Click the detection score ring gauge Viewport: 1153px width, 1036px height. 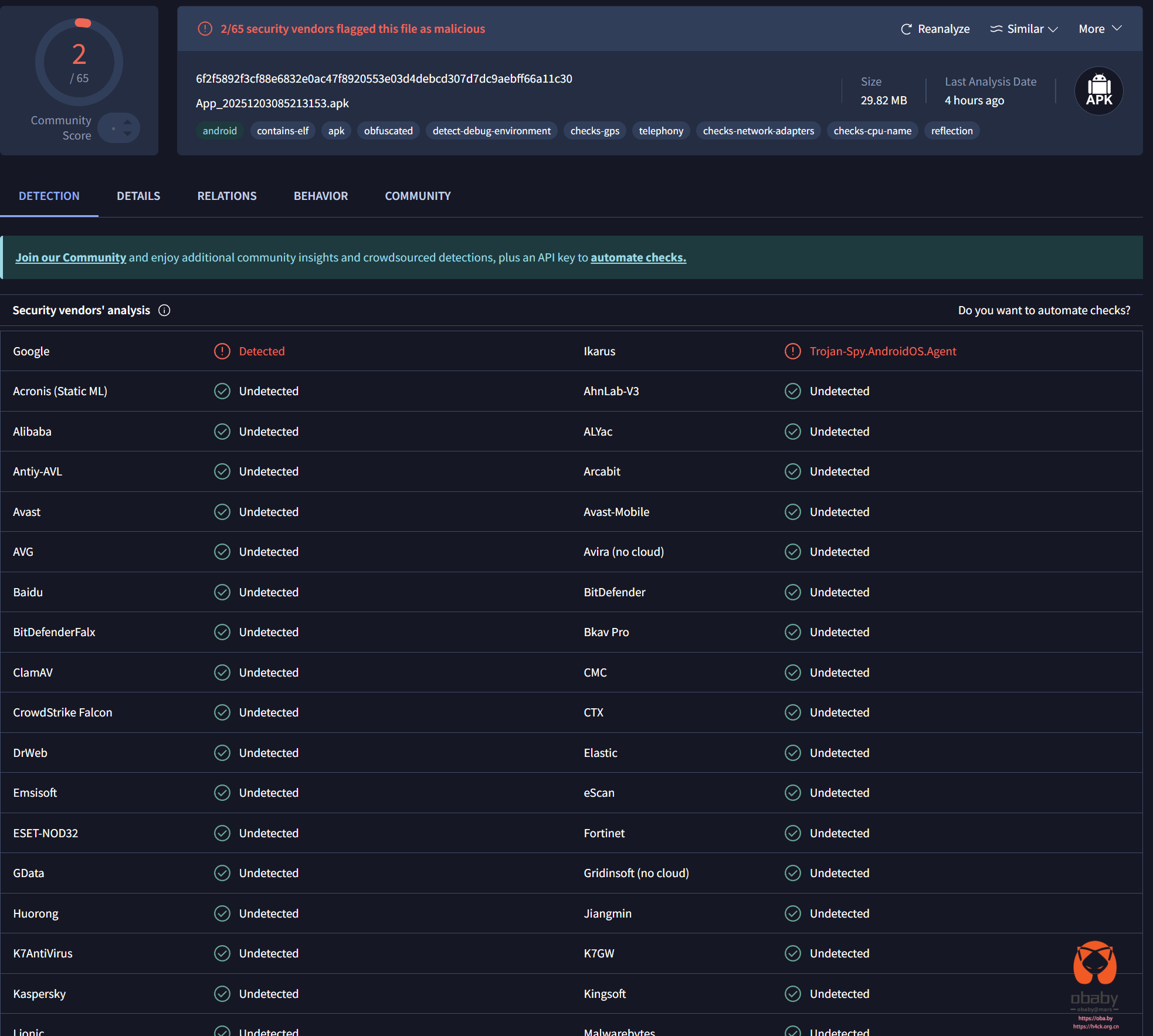[x=79, y=62]
